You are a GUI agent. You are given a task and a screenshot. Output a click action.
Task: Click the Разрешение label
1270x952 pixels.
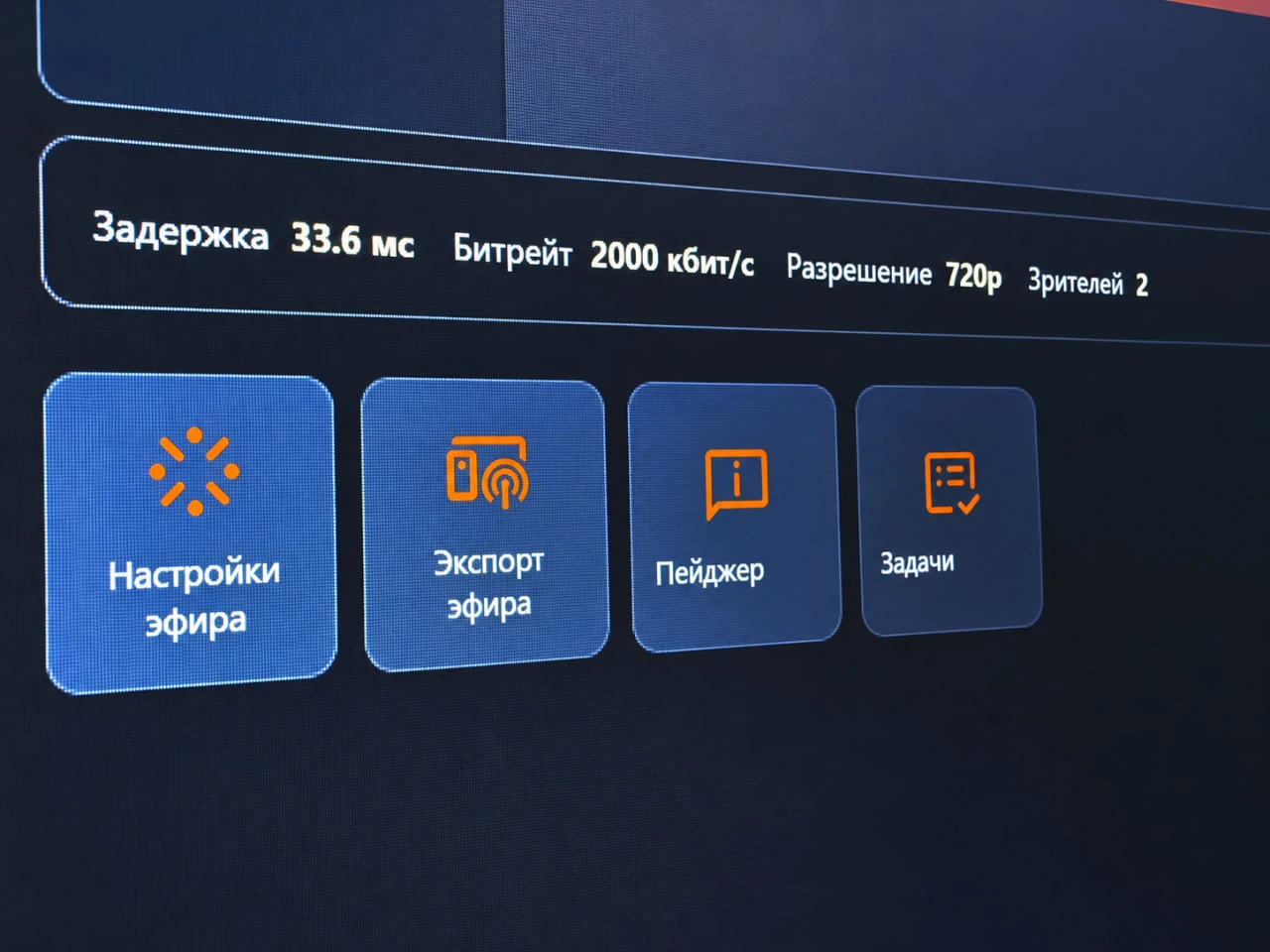pyautogui.click(x=858, y=271)
